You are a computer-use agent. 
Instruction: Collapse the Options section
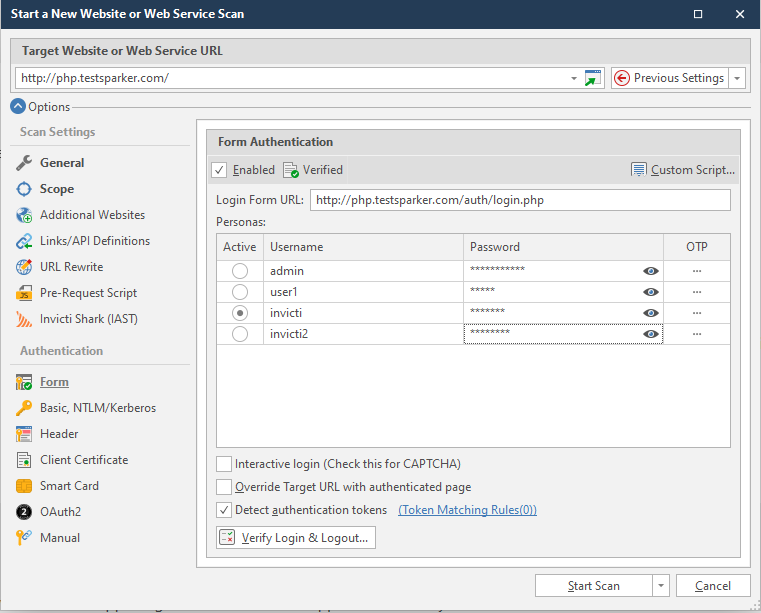tap(18, 107)
